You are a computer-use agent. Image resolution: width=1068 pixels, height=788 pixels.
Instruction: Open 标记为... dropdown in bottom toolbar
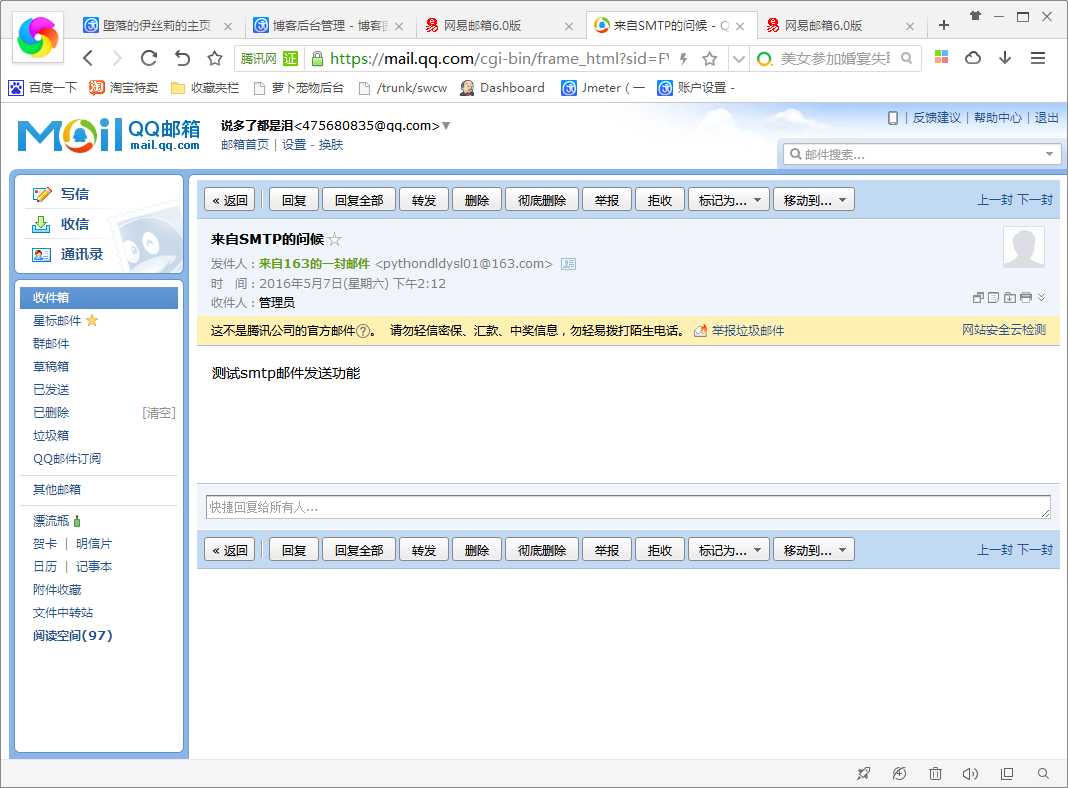729,550
